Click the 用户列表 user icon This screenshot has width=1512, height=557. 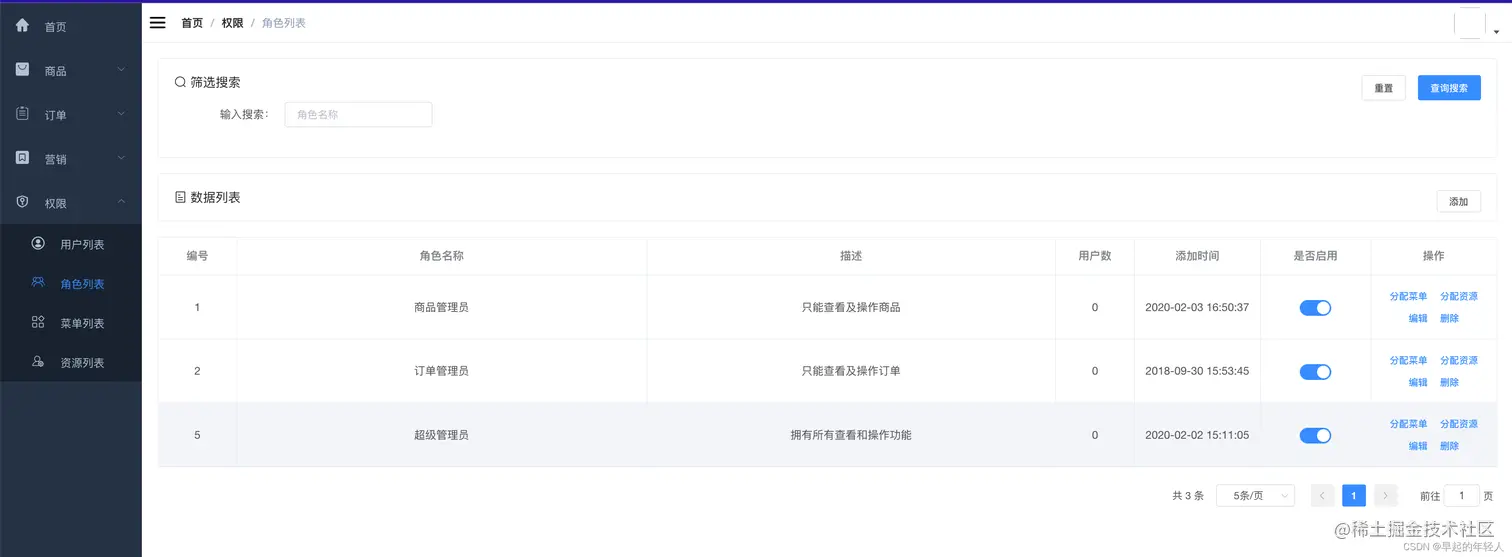(x=38, y=243)
